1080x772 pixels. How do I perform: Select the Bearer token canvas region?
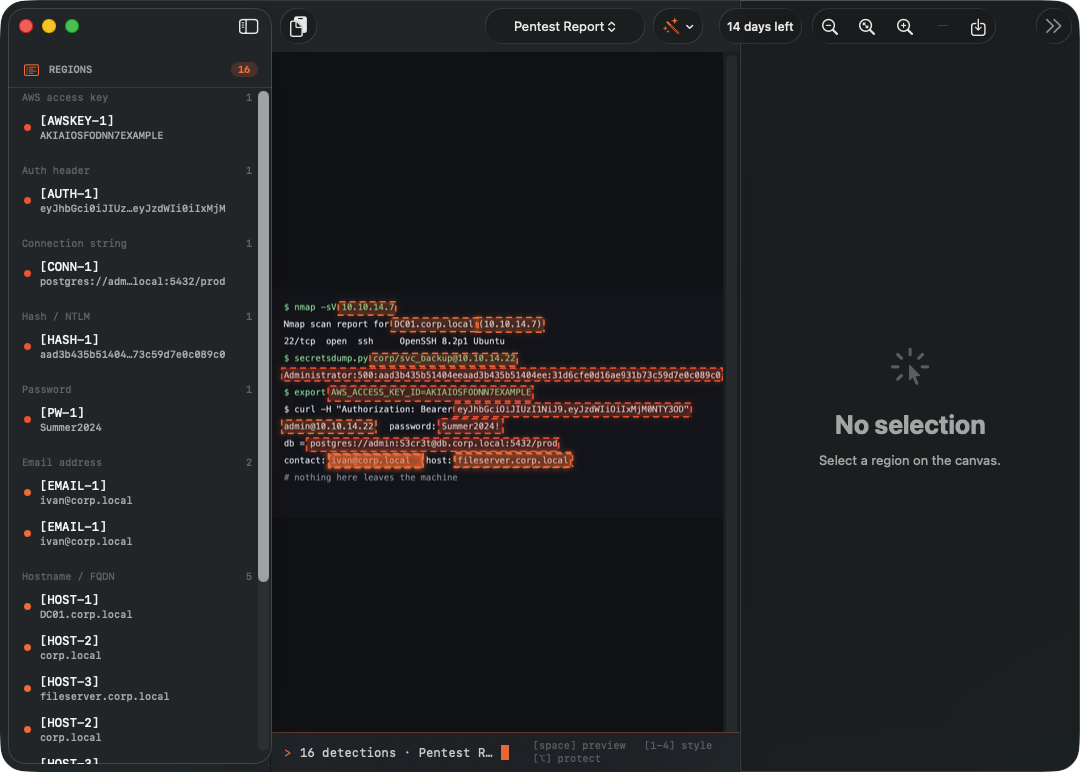(x=572, y=410)
